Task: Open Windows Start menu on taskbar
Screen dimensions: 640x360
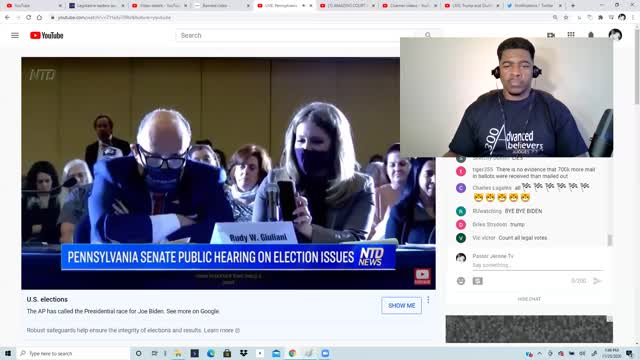Action: coord(8,353)
